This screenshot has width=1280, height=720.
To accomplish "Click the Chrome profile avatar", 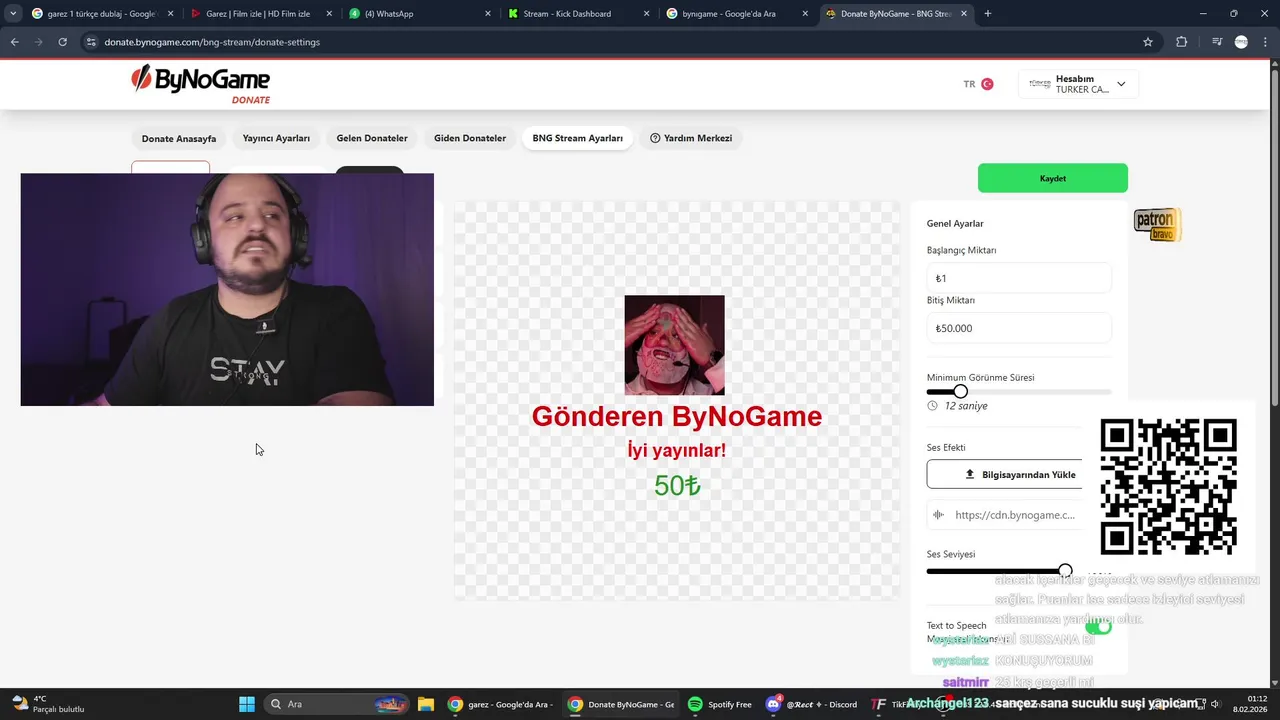I will click(1241, 42).
